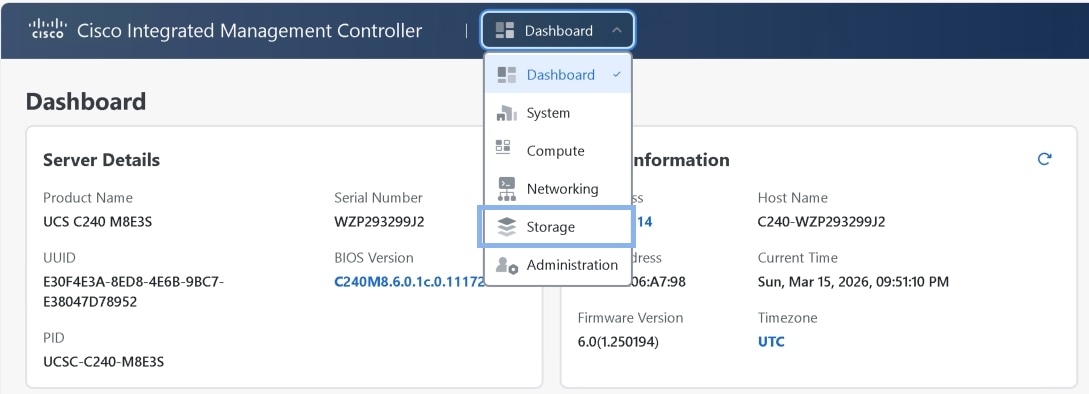
Task: Click PID value UCSC-C240-M8E3S
Action: pyautogui.click(x=103, y=362)
